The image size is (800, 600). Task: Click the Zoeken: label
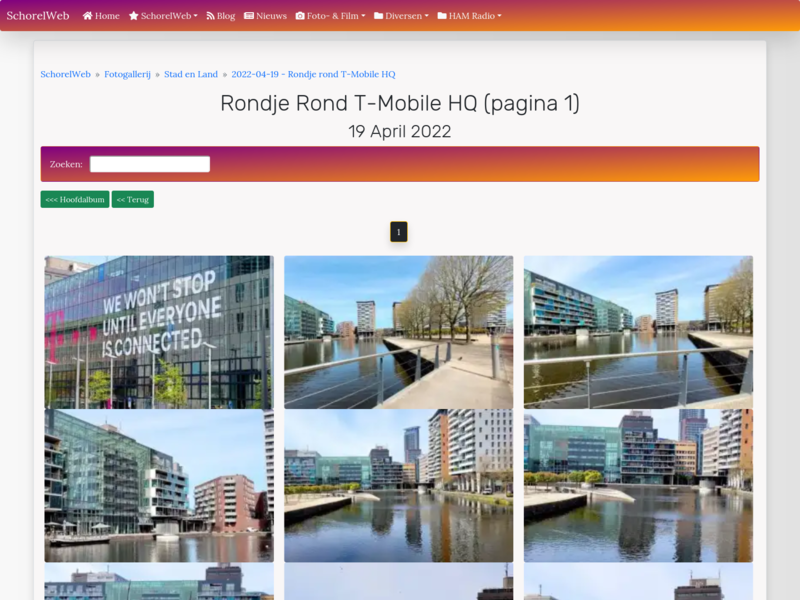tap(66, 164)
